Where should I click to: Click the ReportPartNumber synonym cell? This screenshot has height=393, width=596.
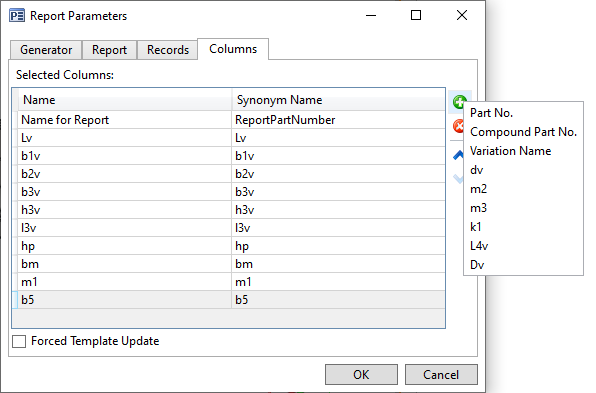[338, 120]
